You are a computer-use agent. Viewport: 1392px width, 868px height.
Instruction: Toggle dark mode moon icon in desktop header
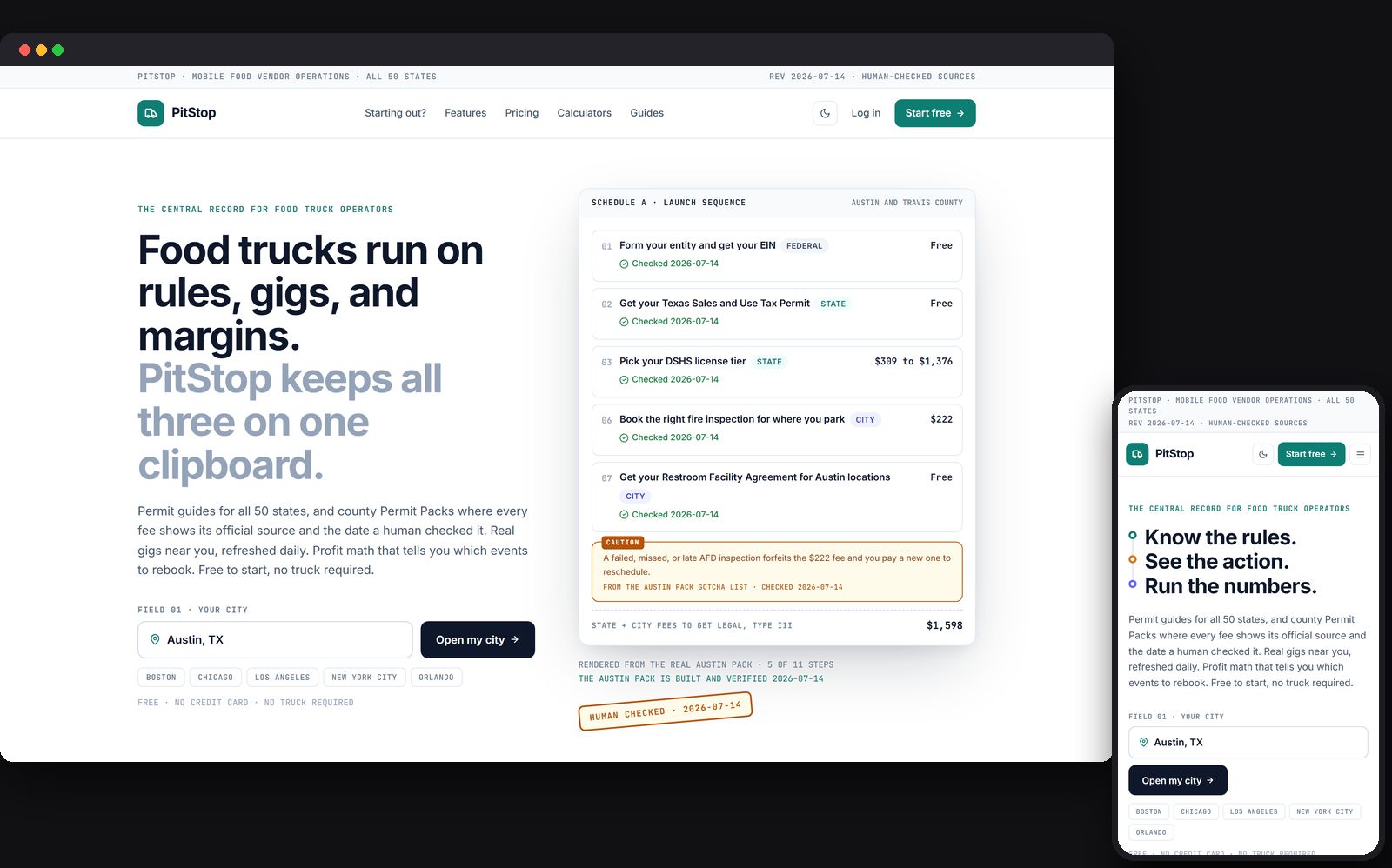tap(825, 113)
